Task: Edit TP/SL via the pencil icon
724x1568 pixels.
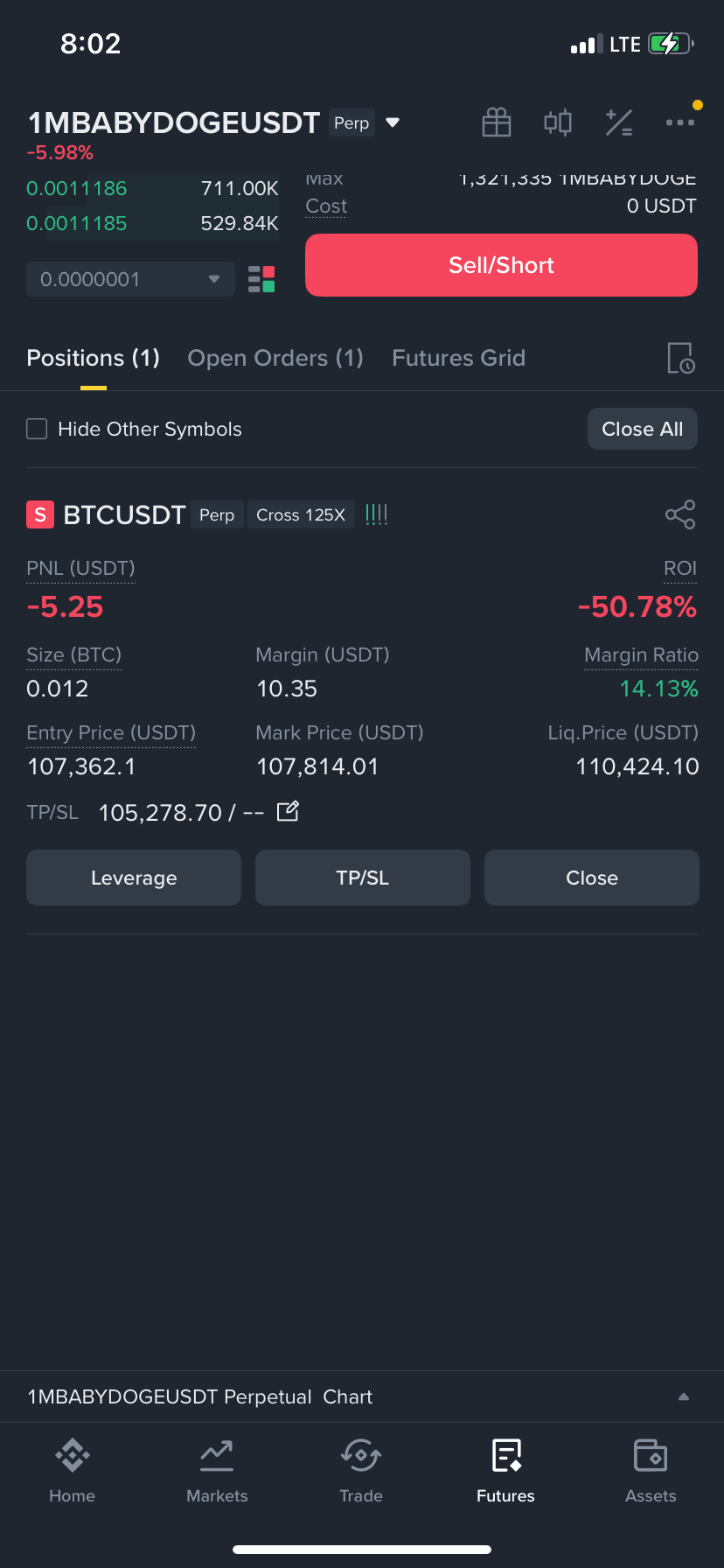Action: point(288,812)
